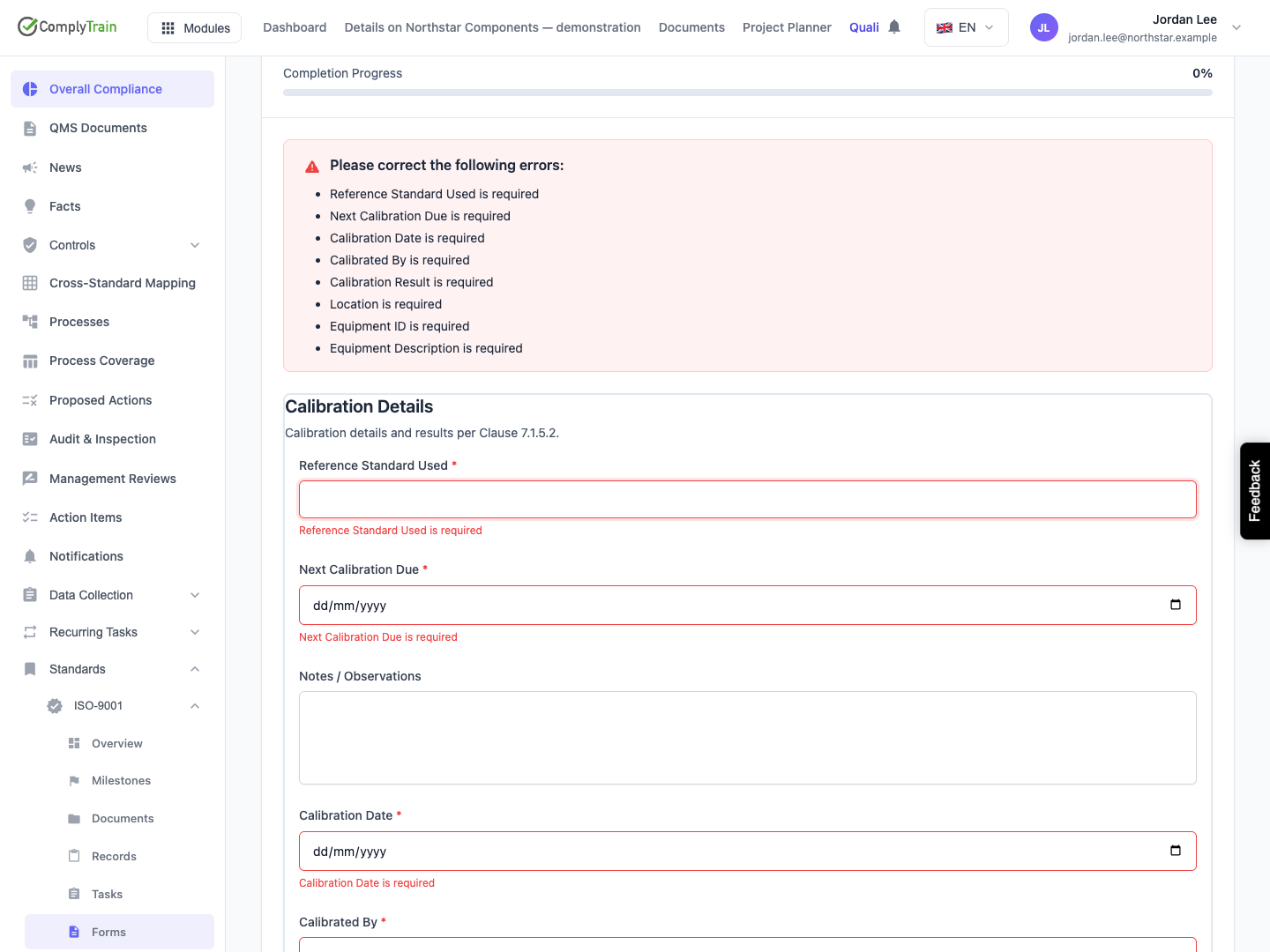Screen dimensions: 1270x952
Task: Click the Forms document icon
Action: [x=74, y=932]
